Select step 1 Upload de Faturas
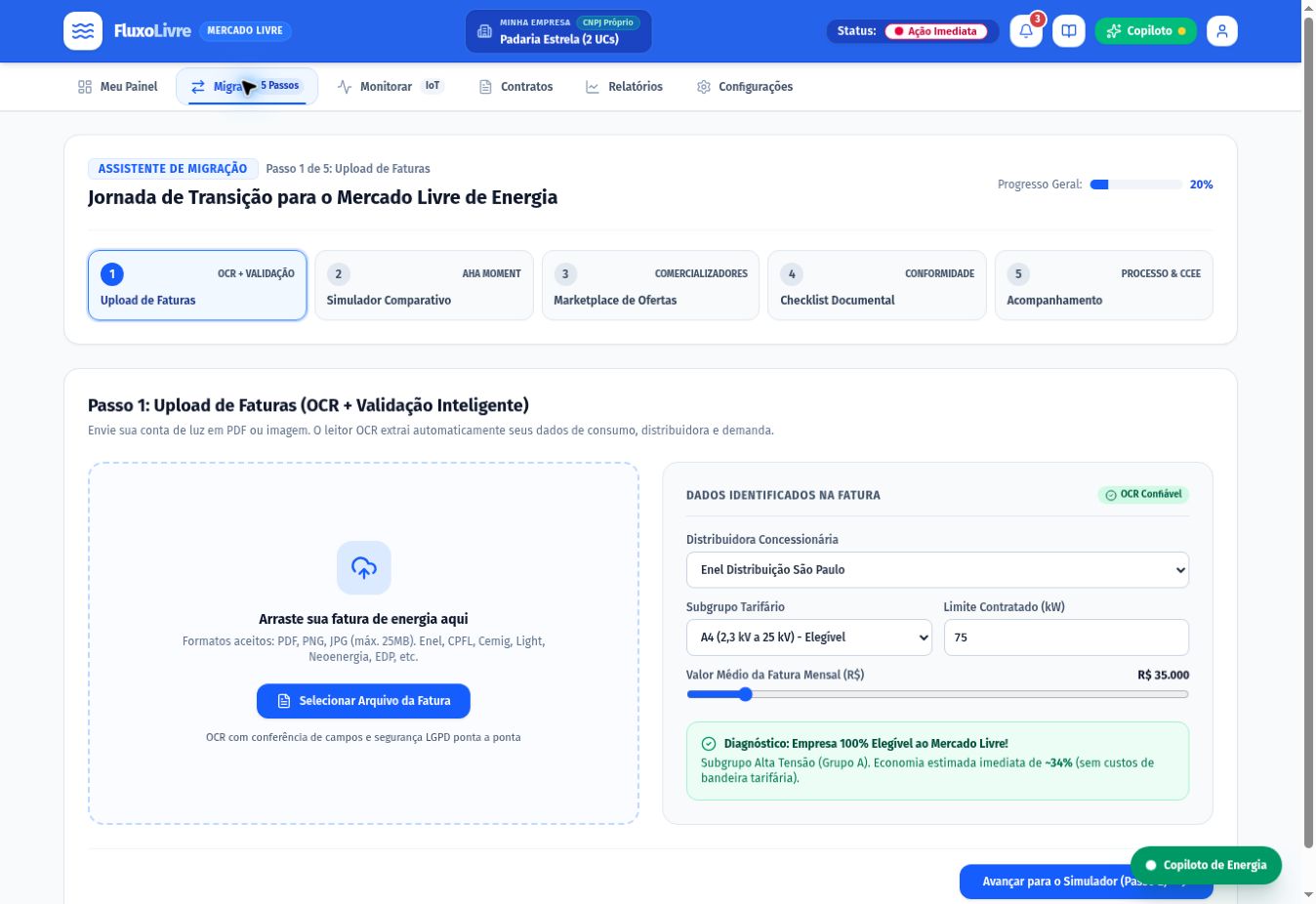The height and width of the screenshot is (904, 1316). (197, 285)
